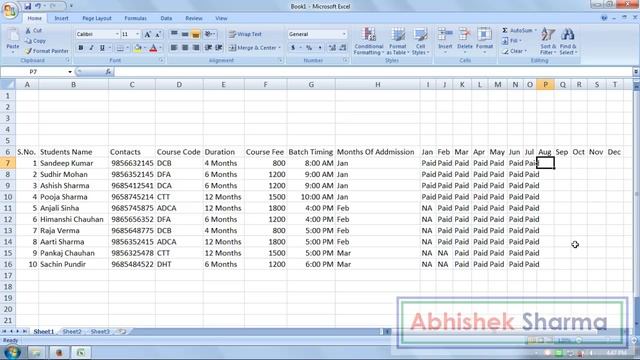Apply the red font color
The width and height of the screenshot is (640, 360).
[153, 48]
